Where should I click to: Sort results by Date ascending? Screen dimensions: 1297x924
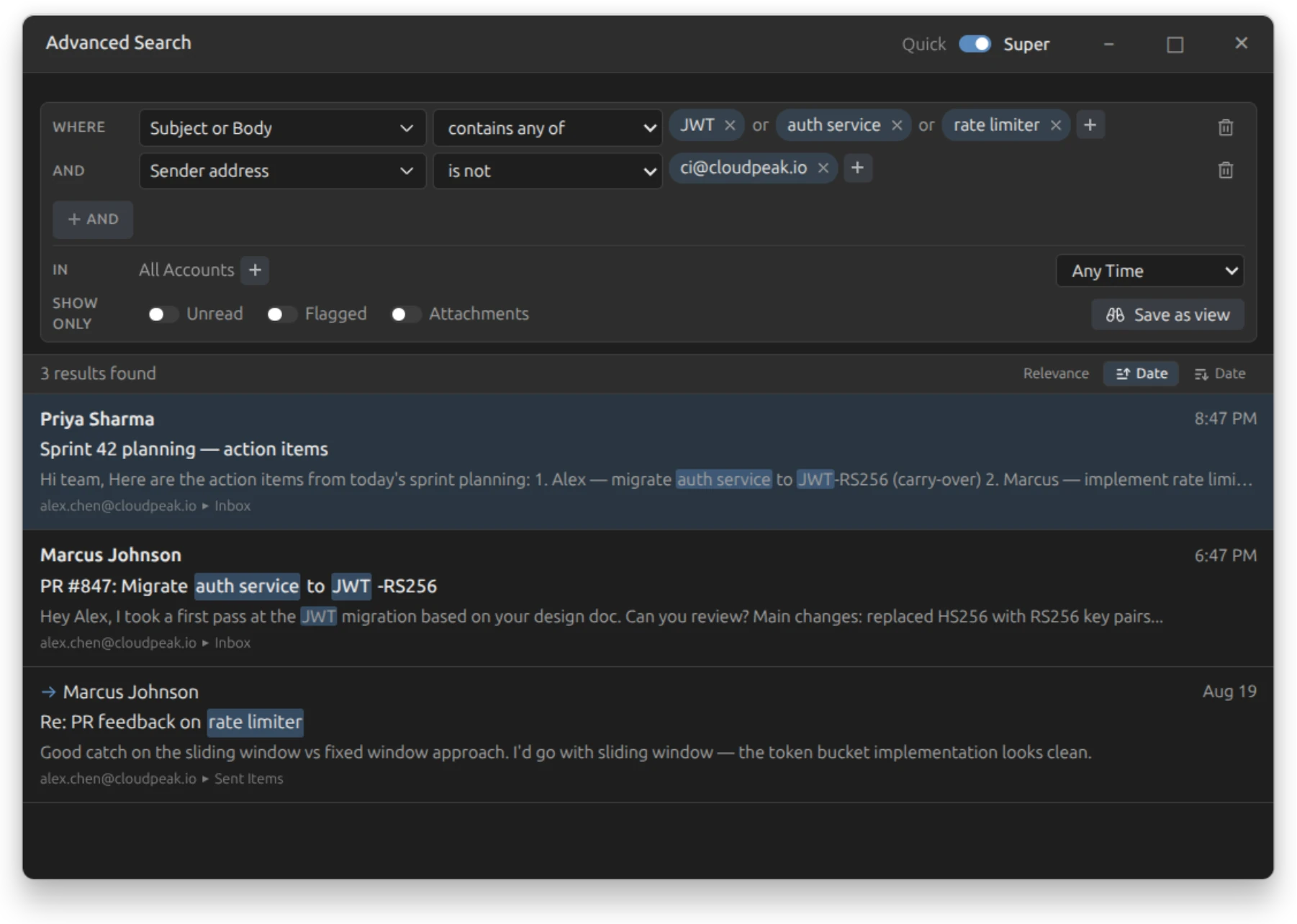1141,373
